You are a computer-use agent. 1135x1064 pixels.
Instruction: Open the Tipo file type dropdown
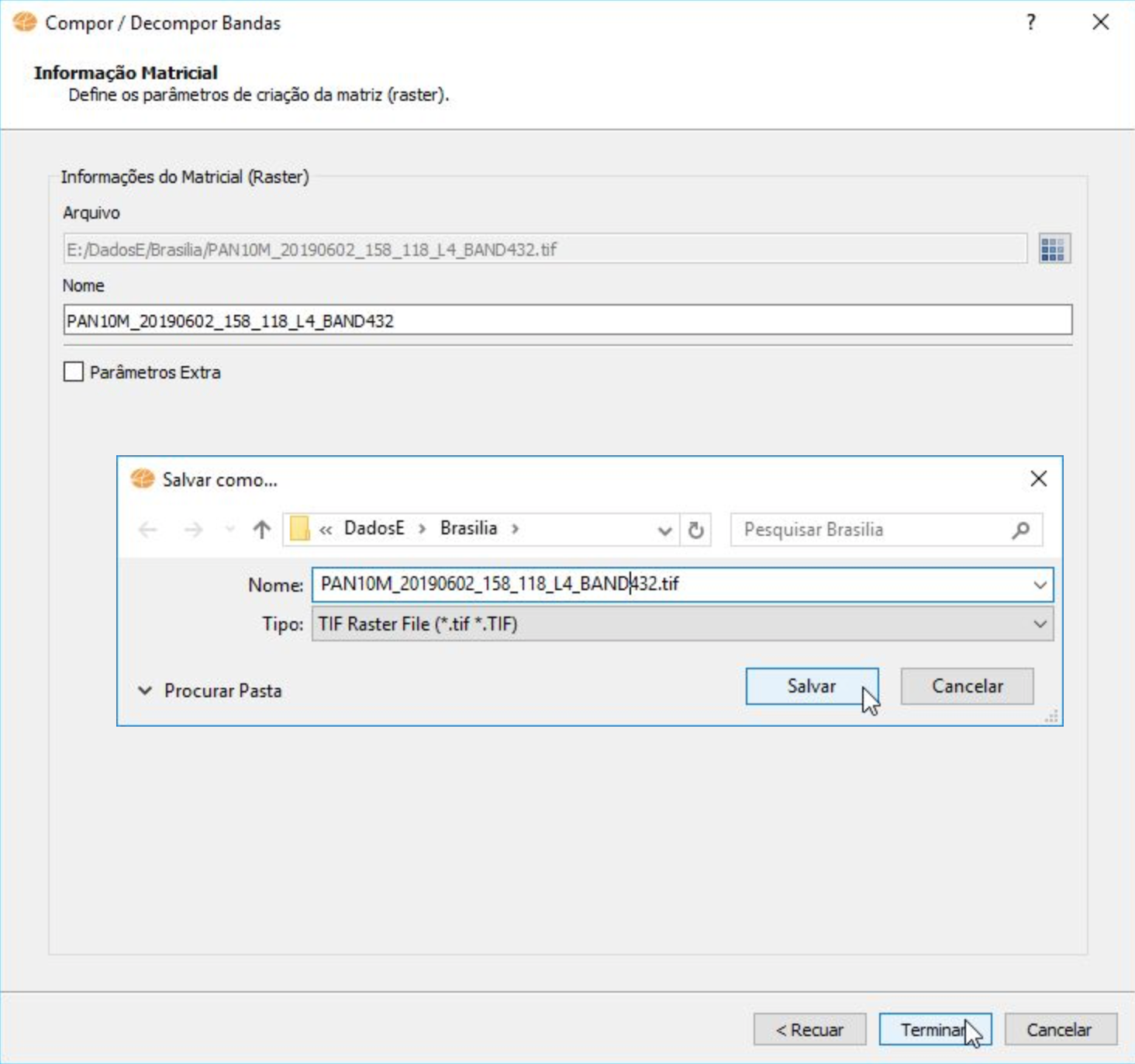pyautogui.click(x=1040, y=624)
